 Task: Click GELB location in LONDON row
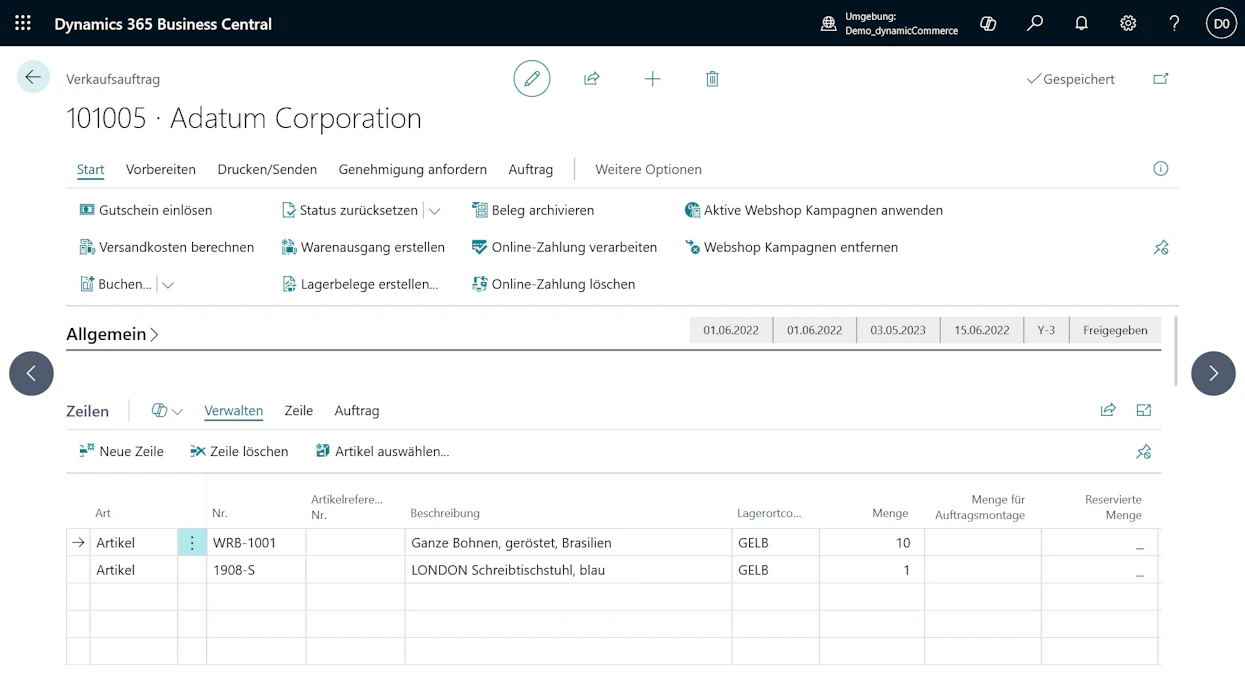pyautogui.click(x=775, y=570)
